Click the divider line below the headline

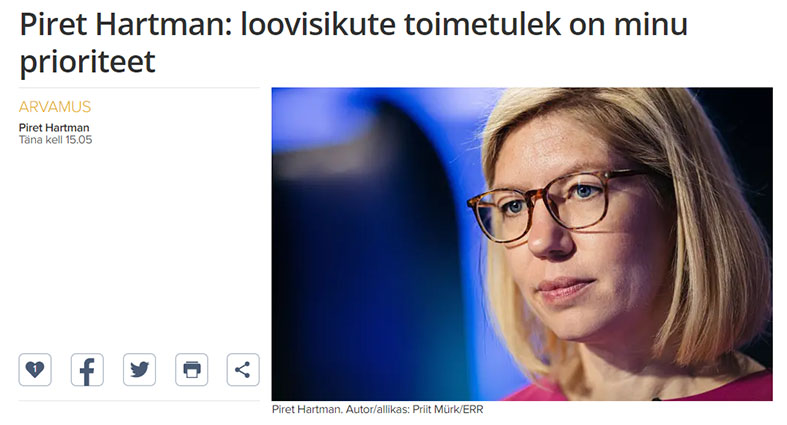[139, 88]
